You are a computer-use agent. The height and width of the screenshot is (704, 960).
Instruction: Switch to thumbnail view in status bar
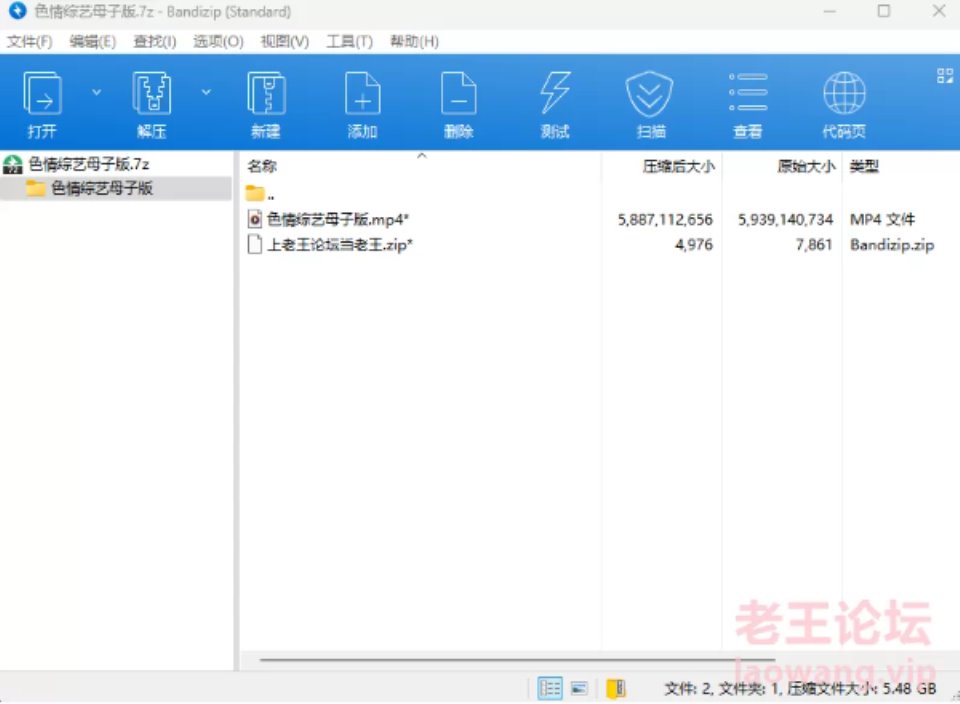[579, 689]
